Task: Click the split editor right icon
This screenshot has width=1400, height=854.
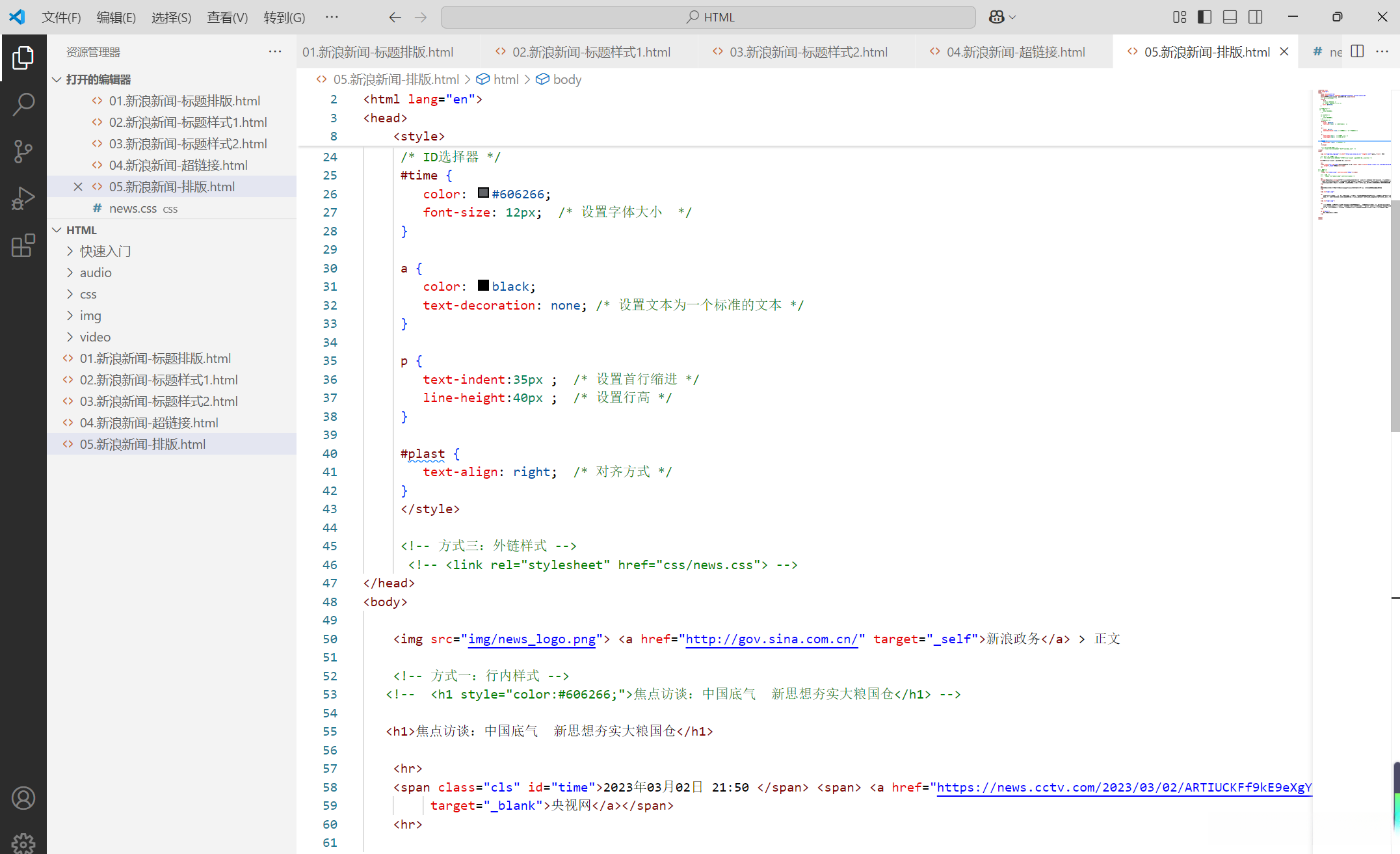Action: [1357, 51]
